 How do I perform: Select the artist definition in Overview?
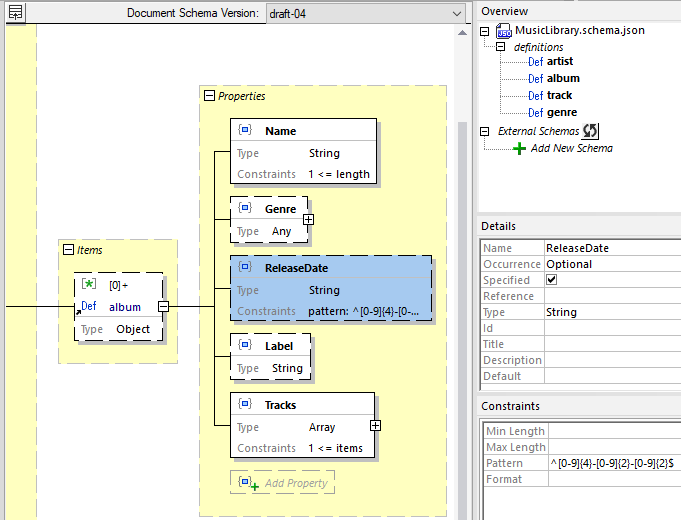click(560, 62)
